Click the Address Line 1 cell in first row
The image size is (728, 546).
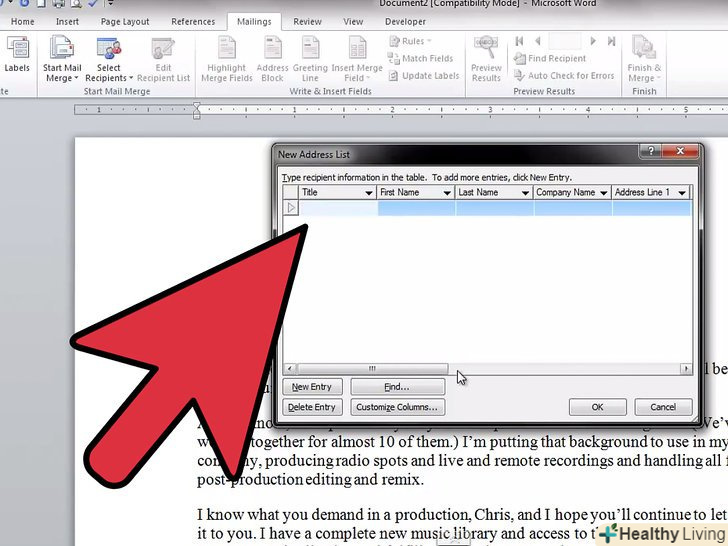[652, 208]
